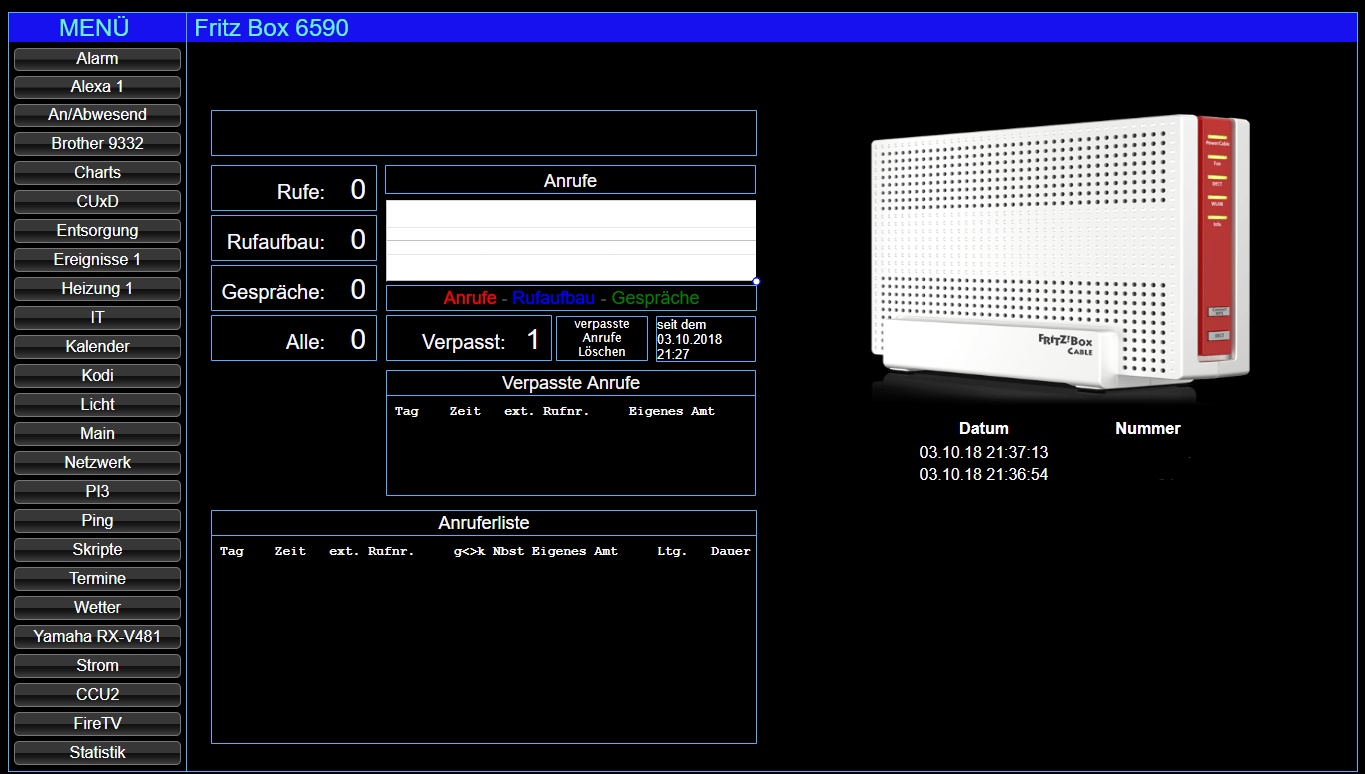Click the IT menu button
The image size is (1365, 774).
97,318
